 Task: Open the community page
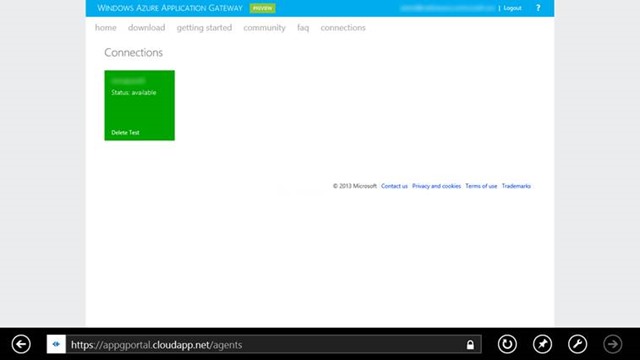[x=264, y=28]
